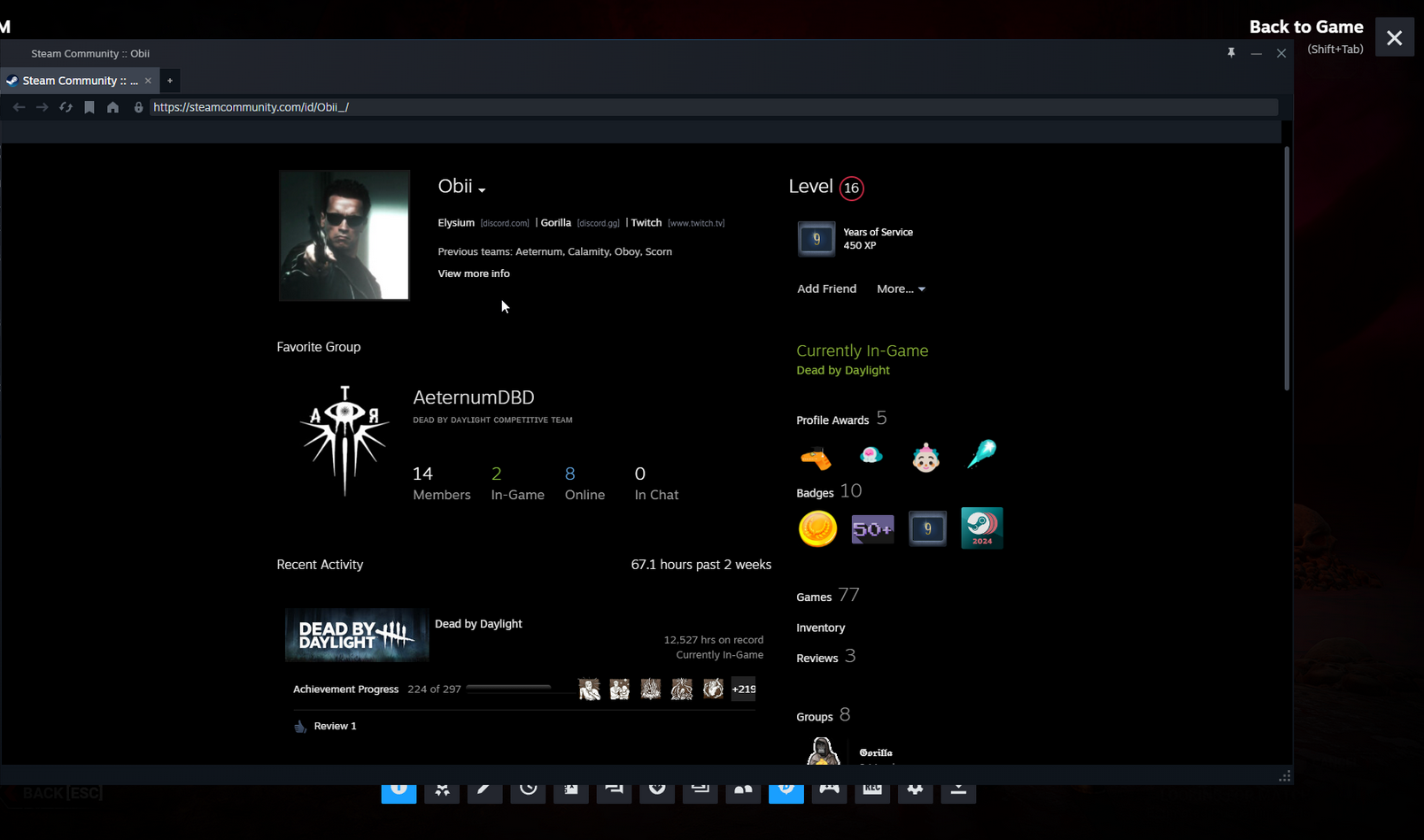Open the Games 77 link
The image size is (1424, 840).
pos(827,596)
